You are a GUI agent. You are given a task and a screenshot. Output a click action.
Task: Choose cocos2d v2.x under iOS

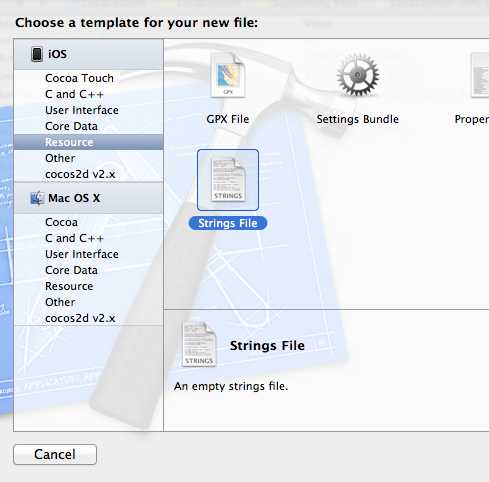coord(89,174)
